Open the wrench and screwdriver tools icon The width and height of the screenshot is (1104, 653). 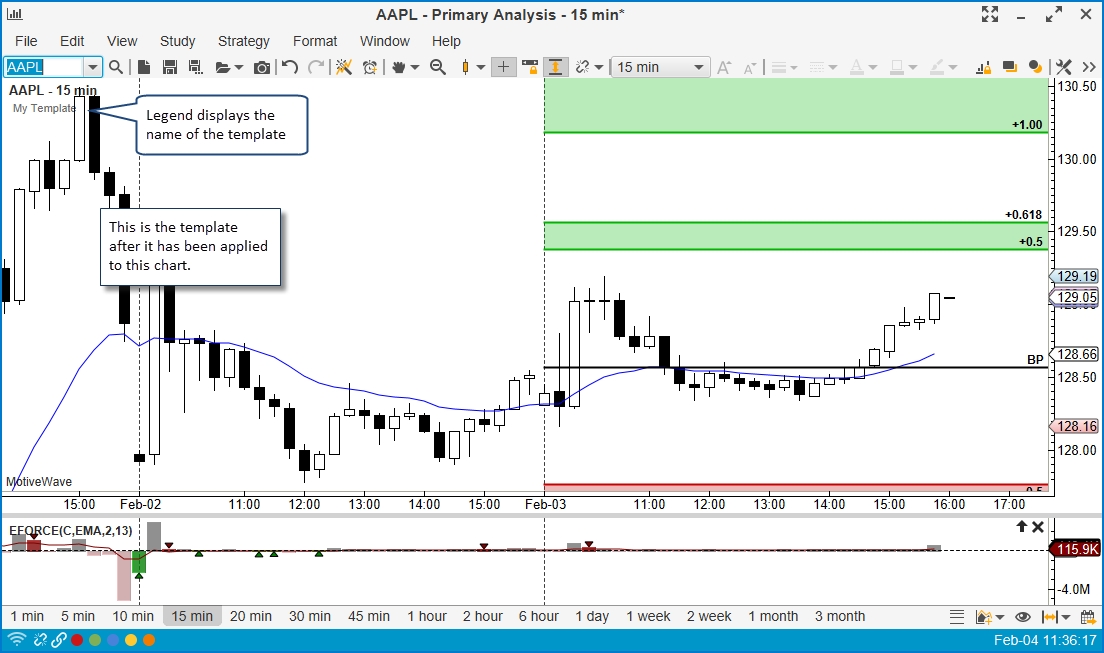tap(1063, 67)
